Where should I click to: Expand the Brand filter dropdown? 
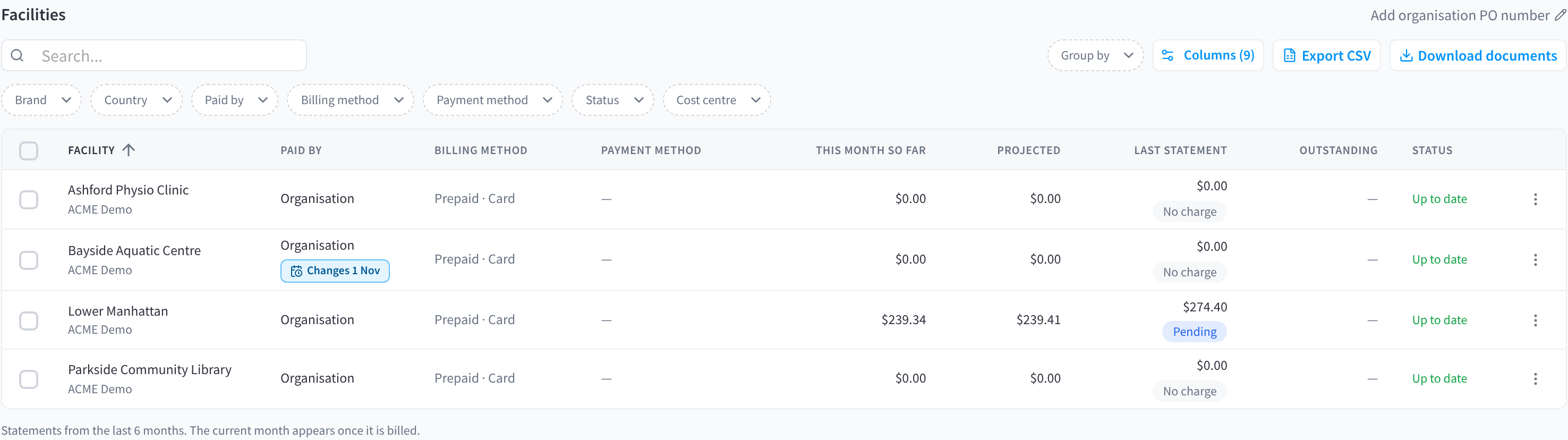(42, 100)
